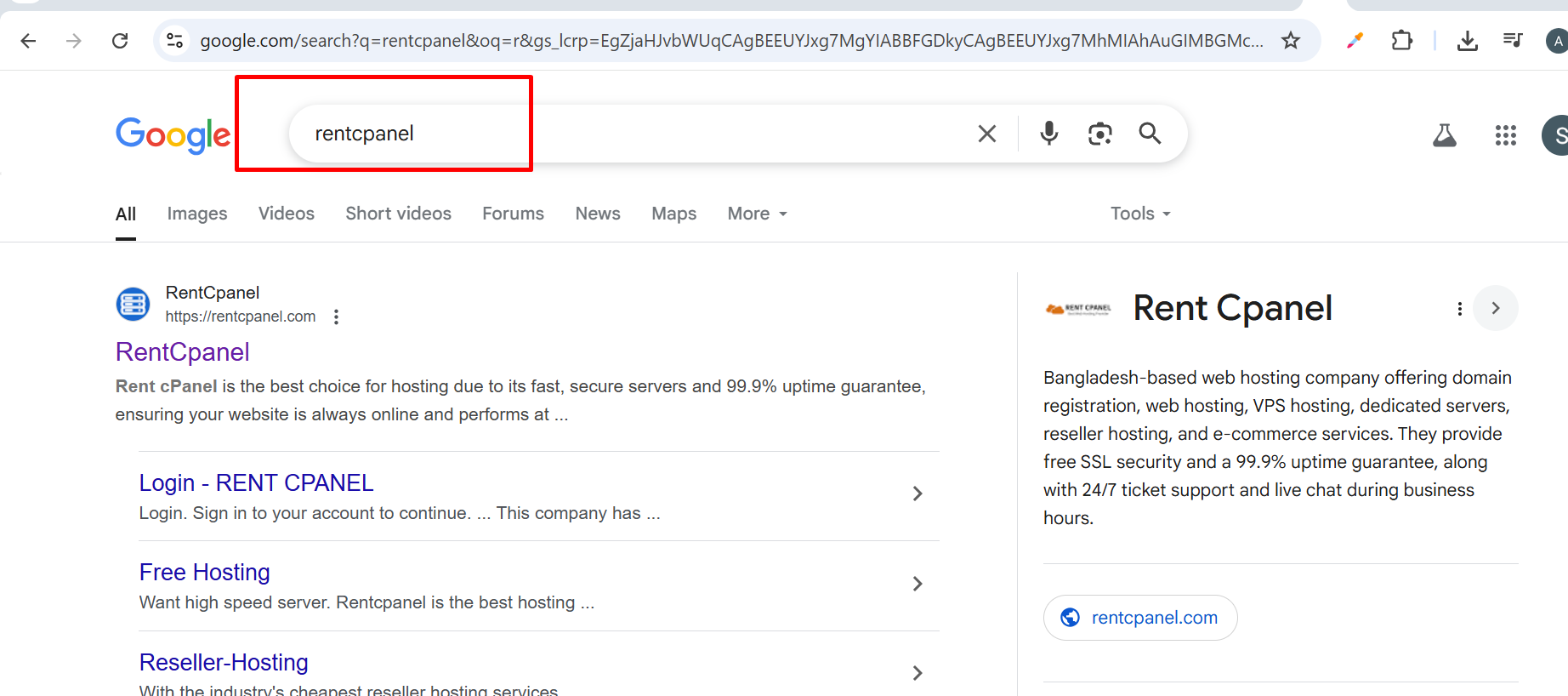Go forward using the browser arrow
This screenshot has height=696, width=1568.
tap(74, 41)
